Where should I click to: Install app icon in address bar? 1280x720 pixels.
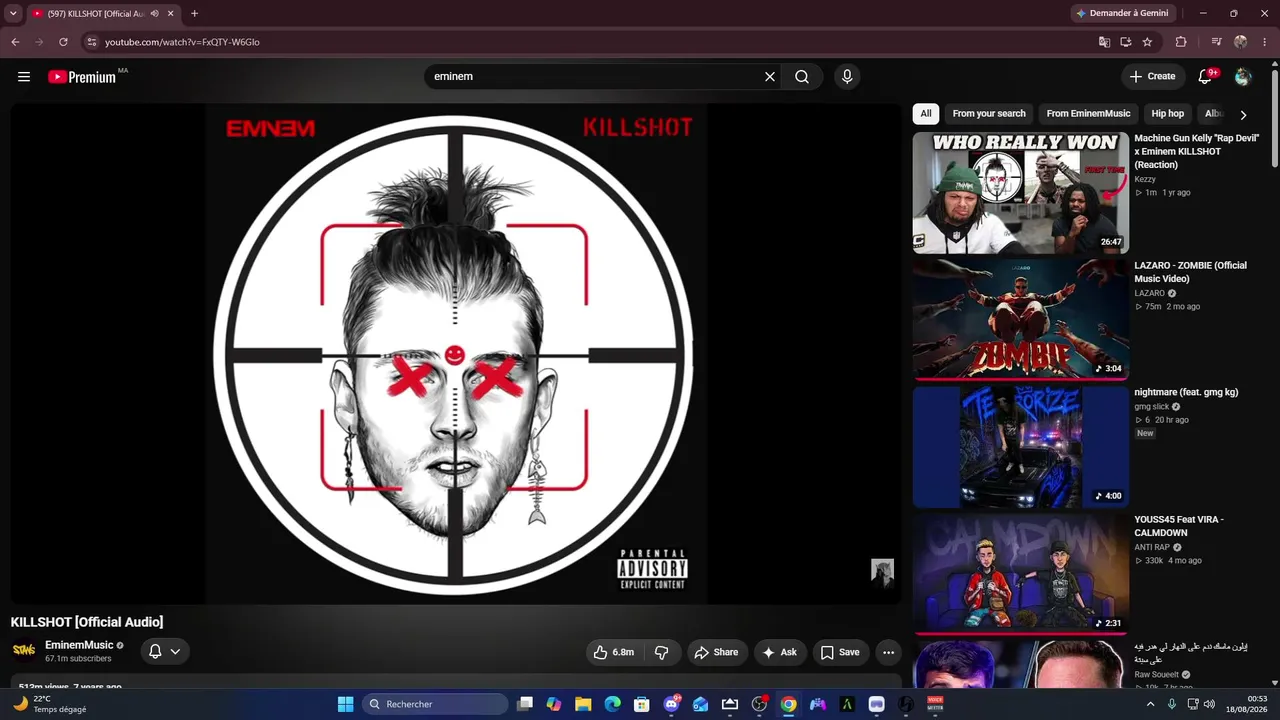1126,42
